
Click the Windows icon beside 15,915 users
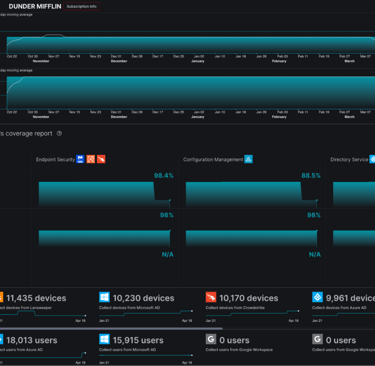104,339
